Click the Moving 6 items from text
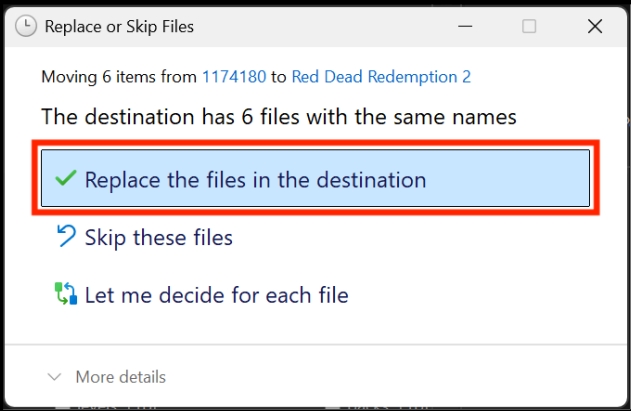 point(119,76)
